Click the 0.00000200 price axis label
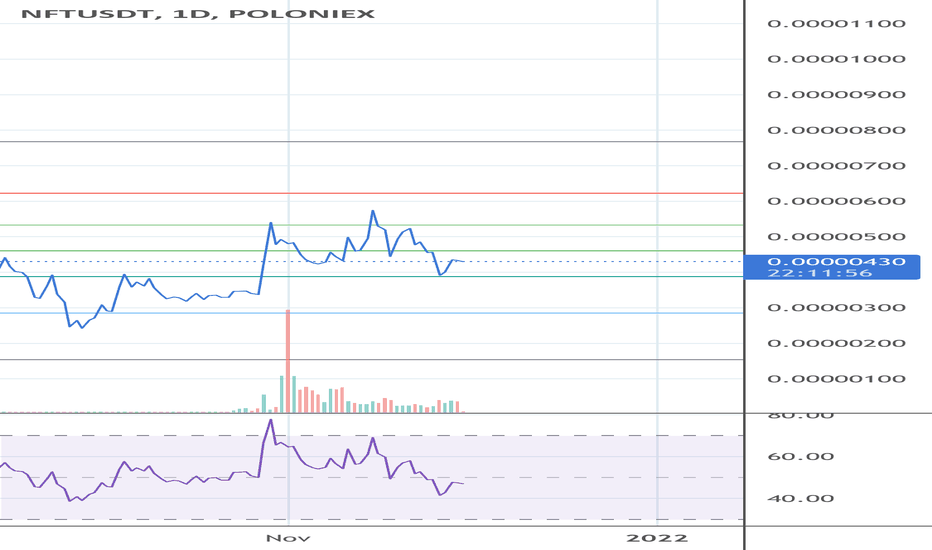 click(x=836, y=343)
